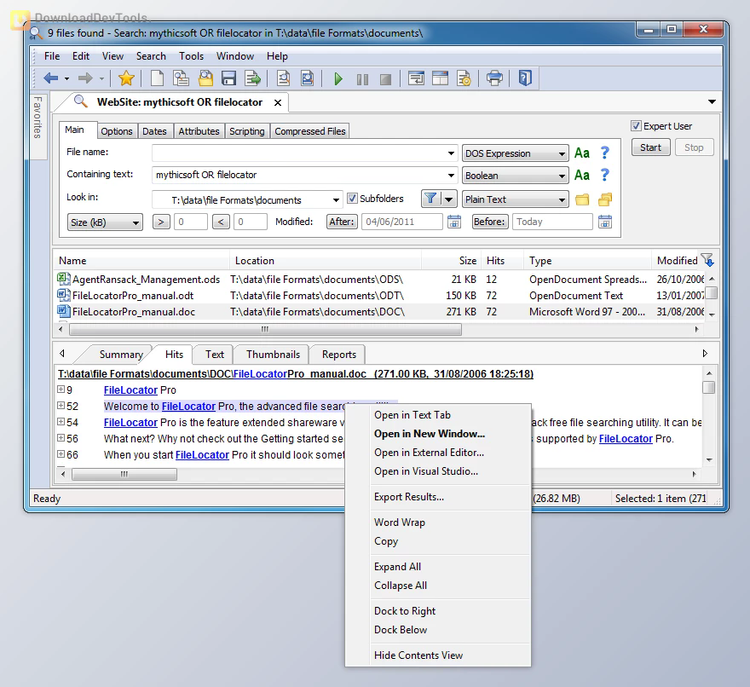Toggle the Expert User checkbox
750x687 pixels.
[636, 126]
